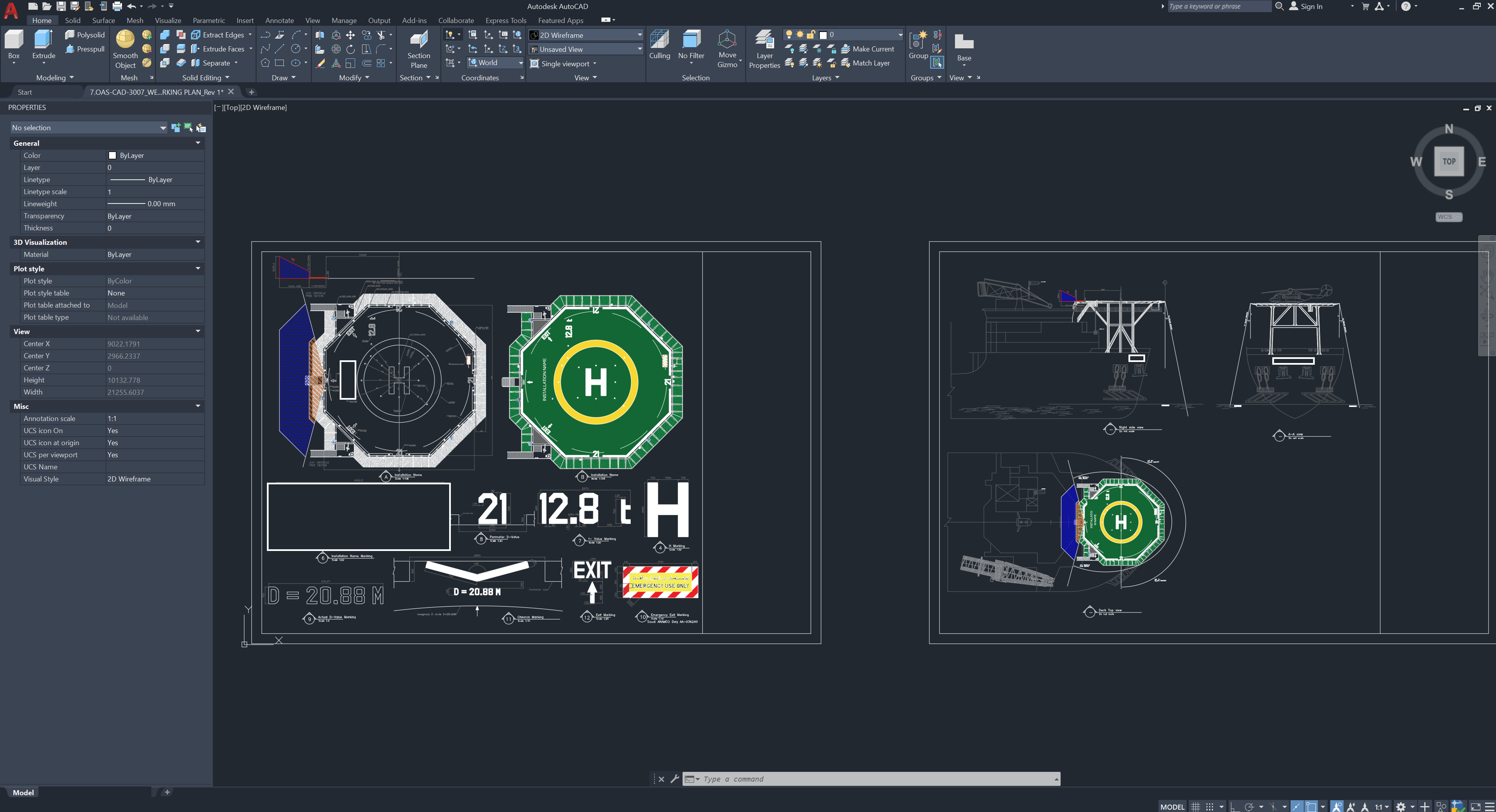1496x812 pixels.
Task: Switch to the Start file tab
Action: click(25, 92)
